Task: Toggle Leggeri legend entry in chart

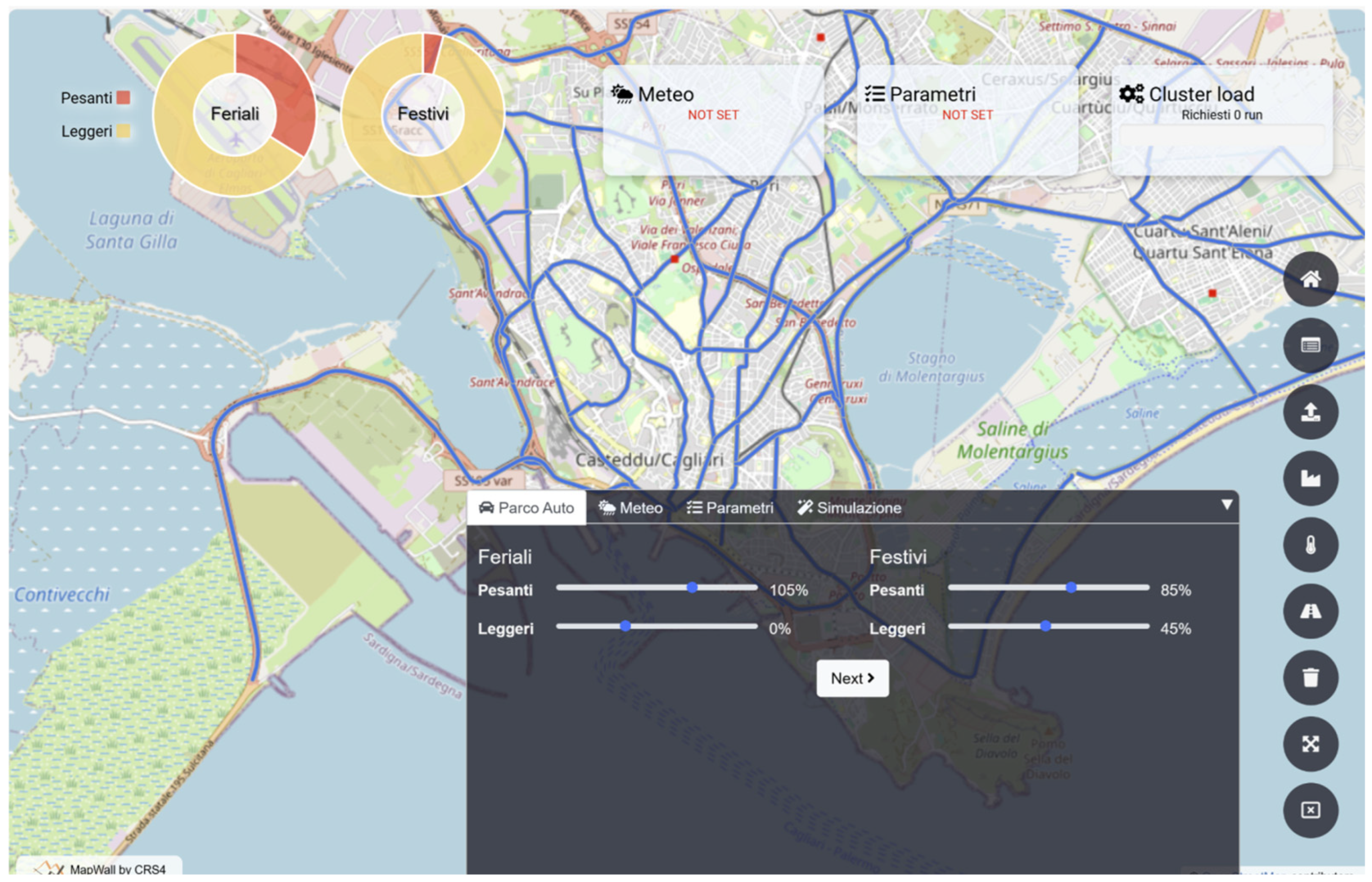Action: coord(95,131)
